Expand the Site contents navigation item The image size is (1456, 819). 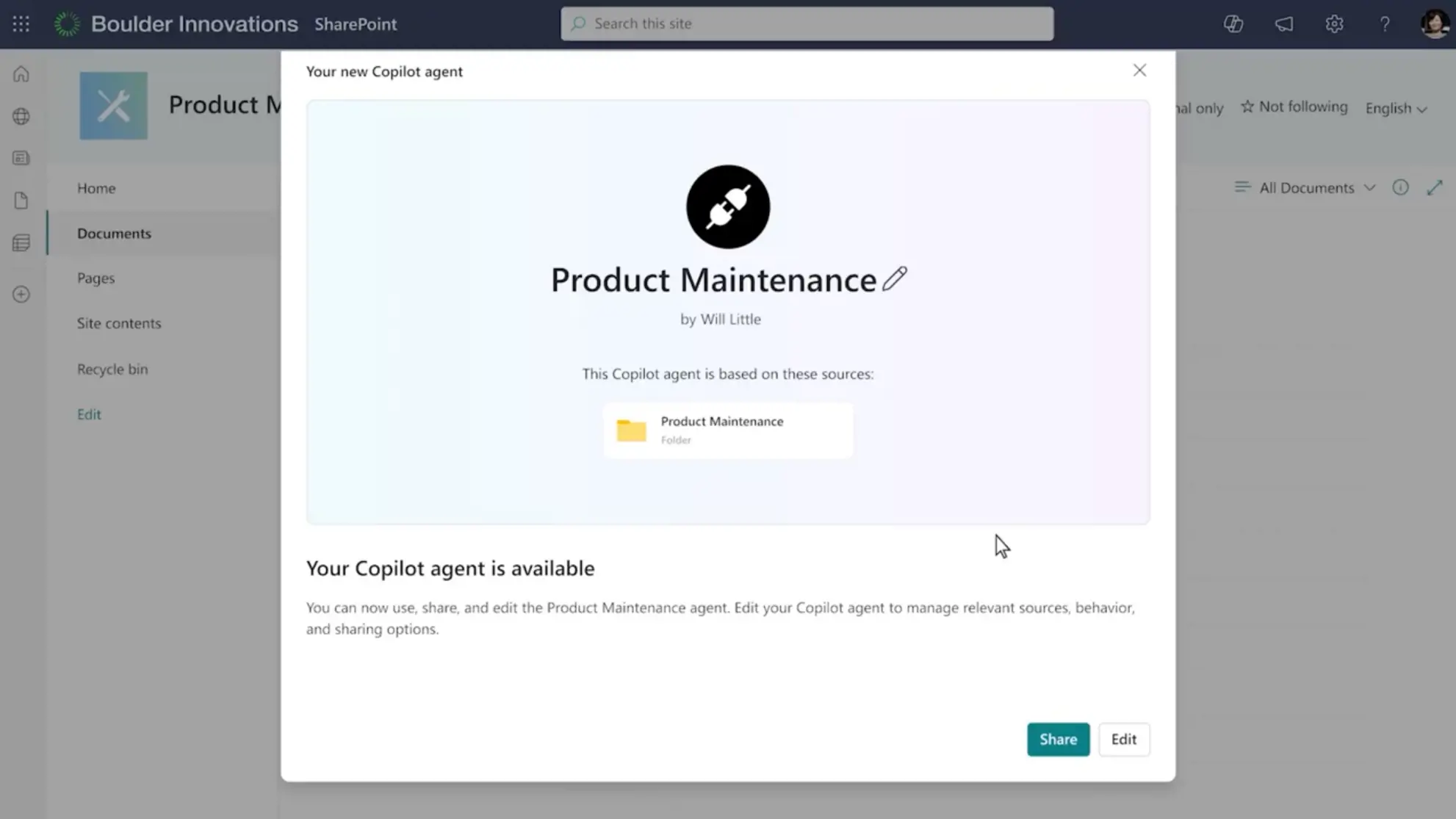pyautogui.click(x=118, y=322)
